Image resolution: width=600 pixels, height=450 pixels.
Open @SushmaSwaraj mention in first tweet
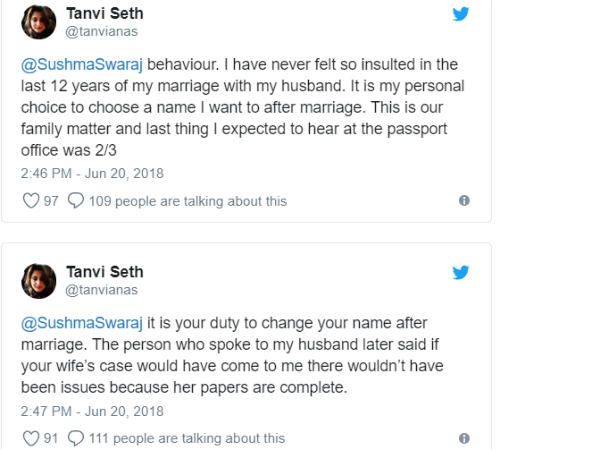pos(82,64)
